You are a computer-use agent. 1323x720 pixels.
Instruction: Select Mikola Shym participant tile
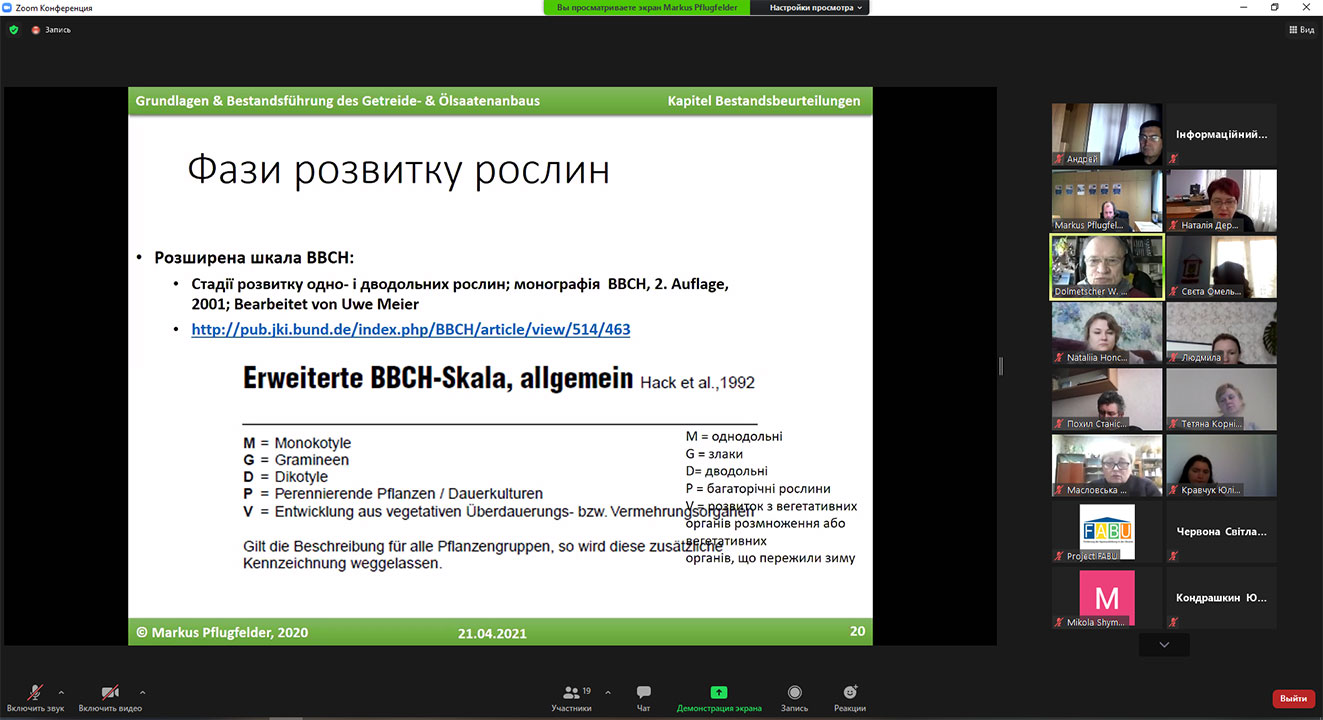point(1106,598)
